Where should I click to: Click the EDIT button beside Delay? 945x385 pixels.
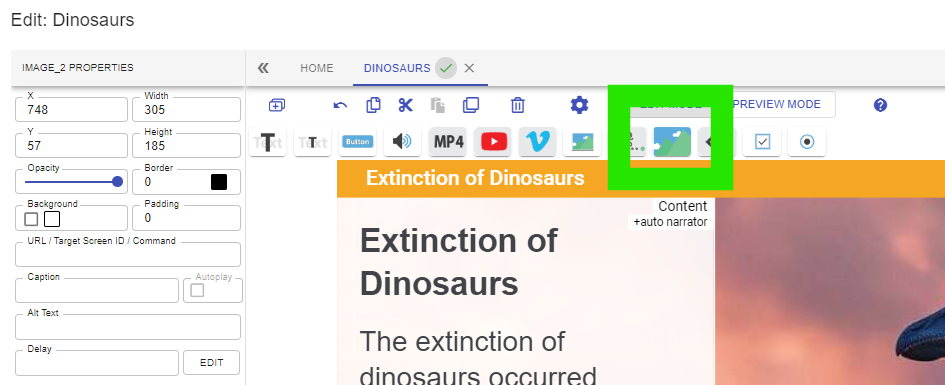(x=212, y=363)
